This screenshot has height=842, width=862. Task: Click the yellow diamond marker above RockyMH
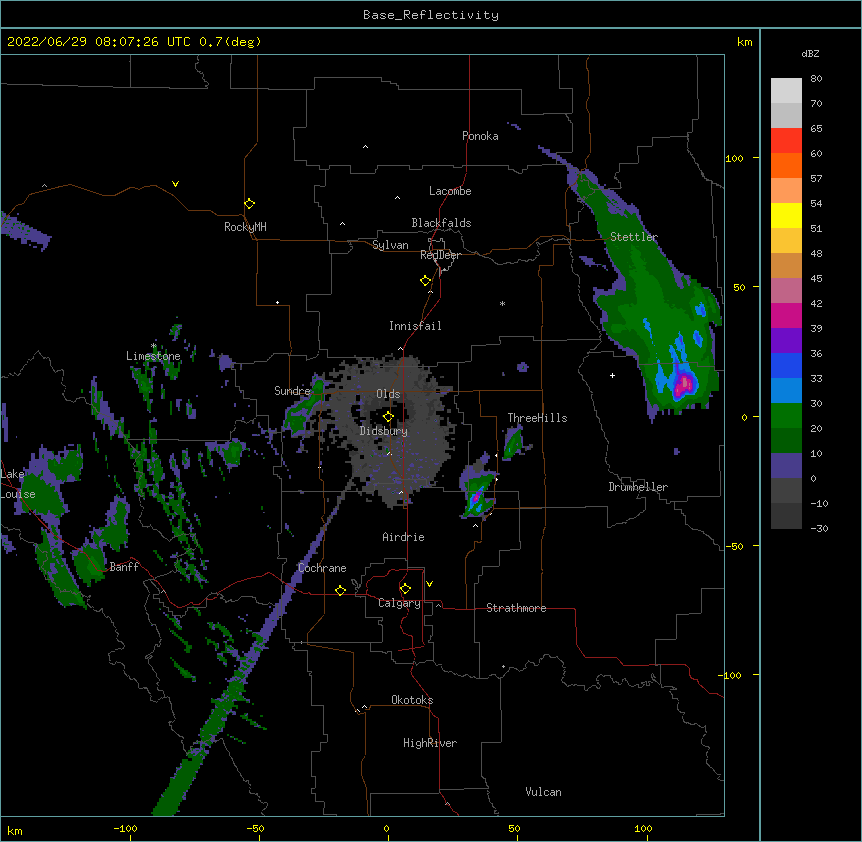tap(249, 203)
